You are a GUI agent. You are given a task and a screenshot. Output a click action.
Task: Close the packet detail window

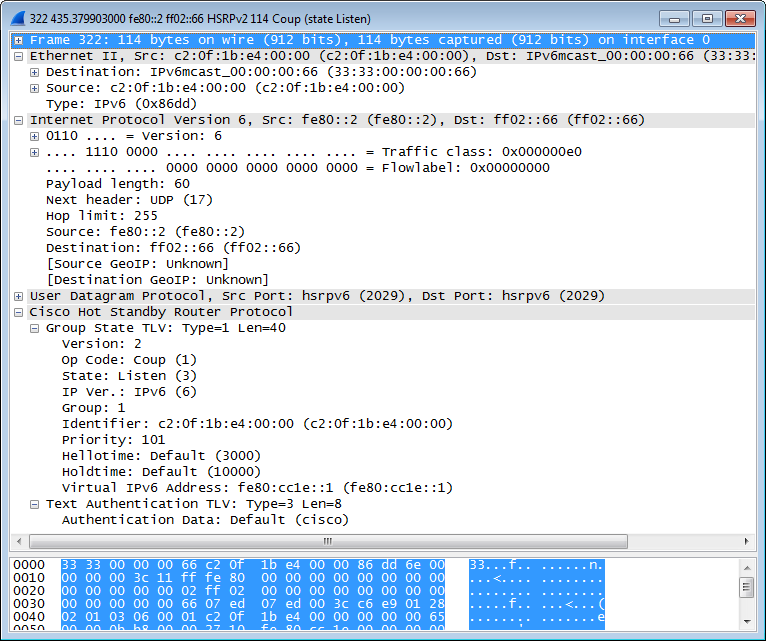click(740, 19)
